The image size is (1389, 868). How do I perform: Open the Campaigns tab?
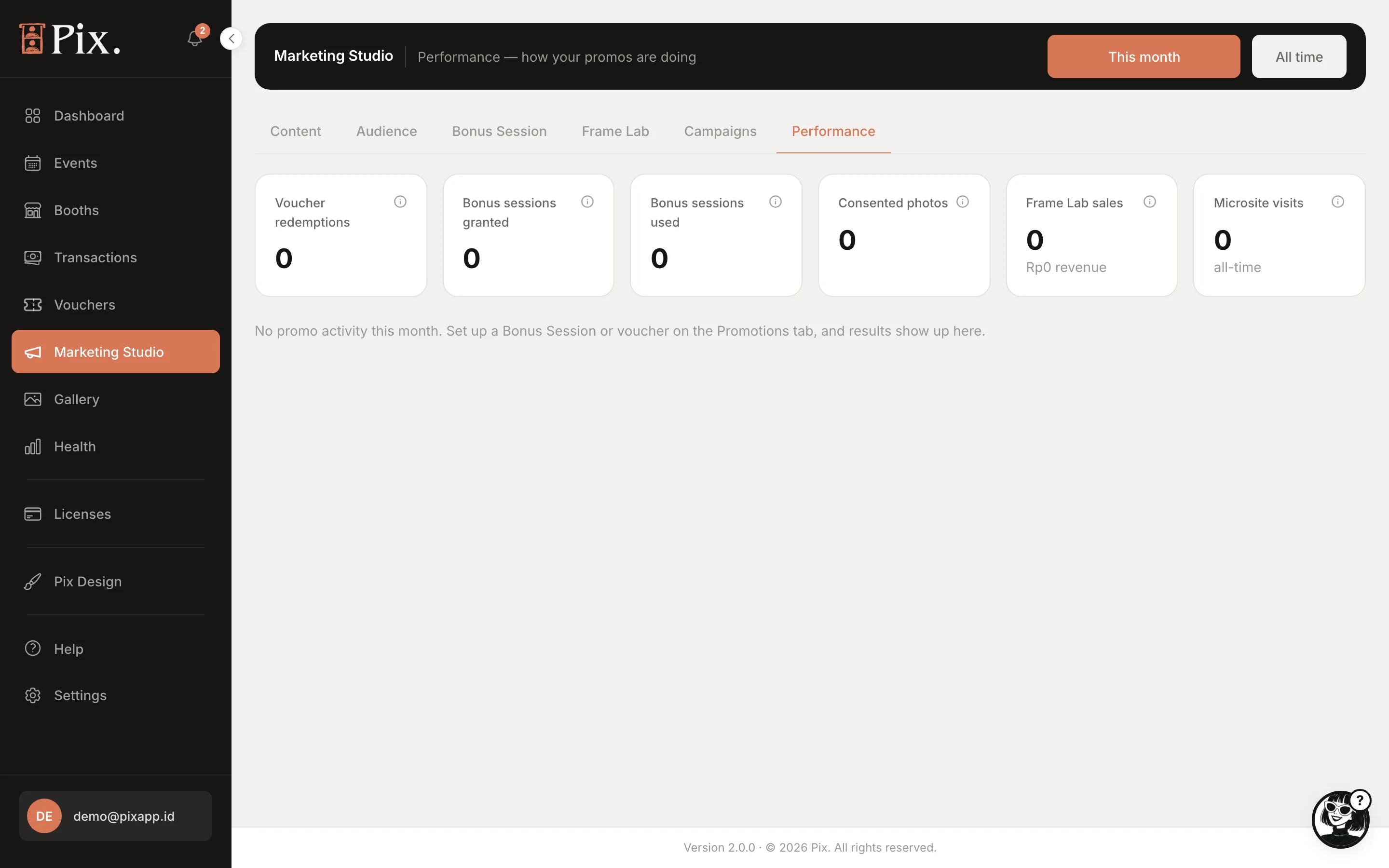(721, 132)
